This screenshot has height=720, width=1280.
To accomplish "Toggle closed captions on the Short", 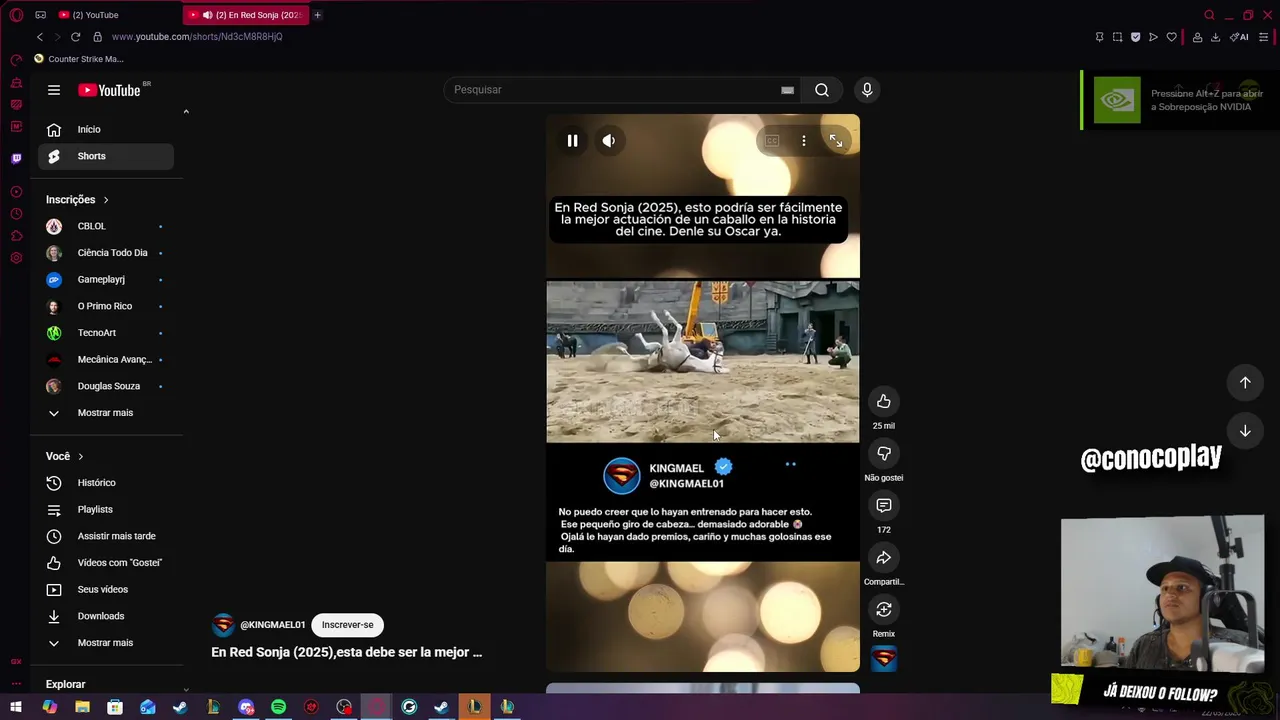I will [772, 141].
